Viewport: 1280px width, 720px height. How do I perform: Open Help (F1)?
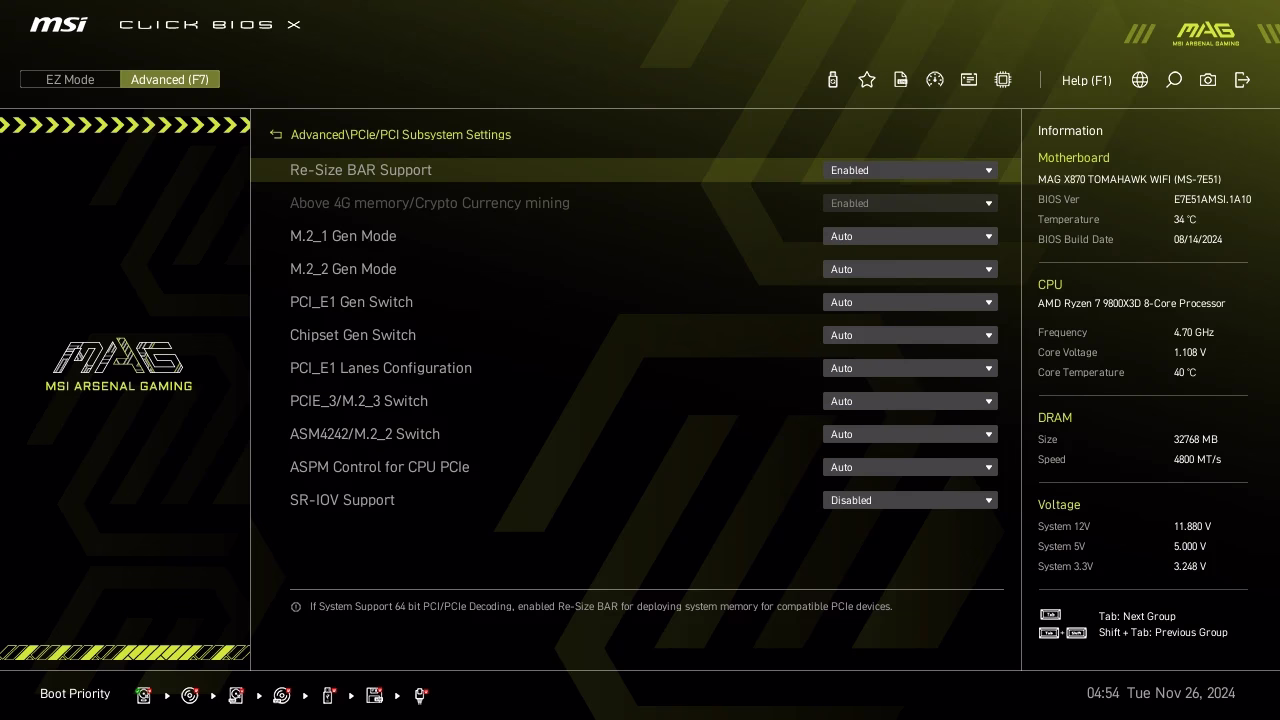coord(1087,80)
